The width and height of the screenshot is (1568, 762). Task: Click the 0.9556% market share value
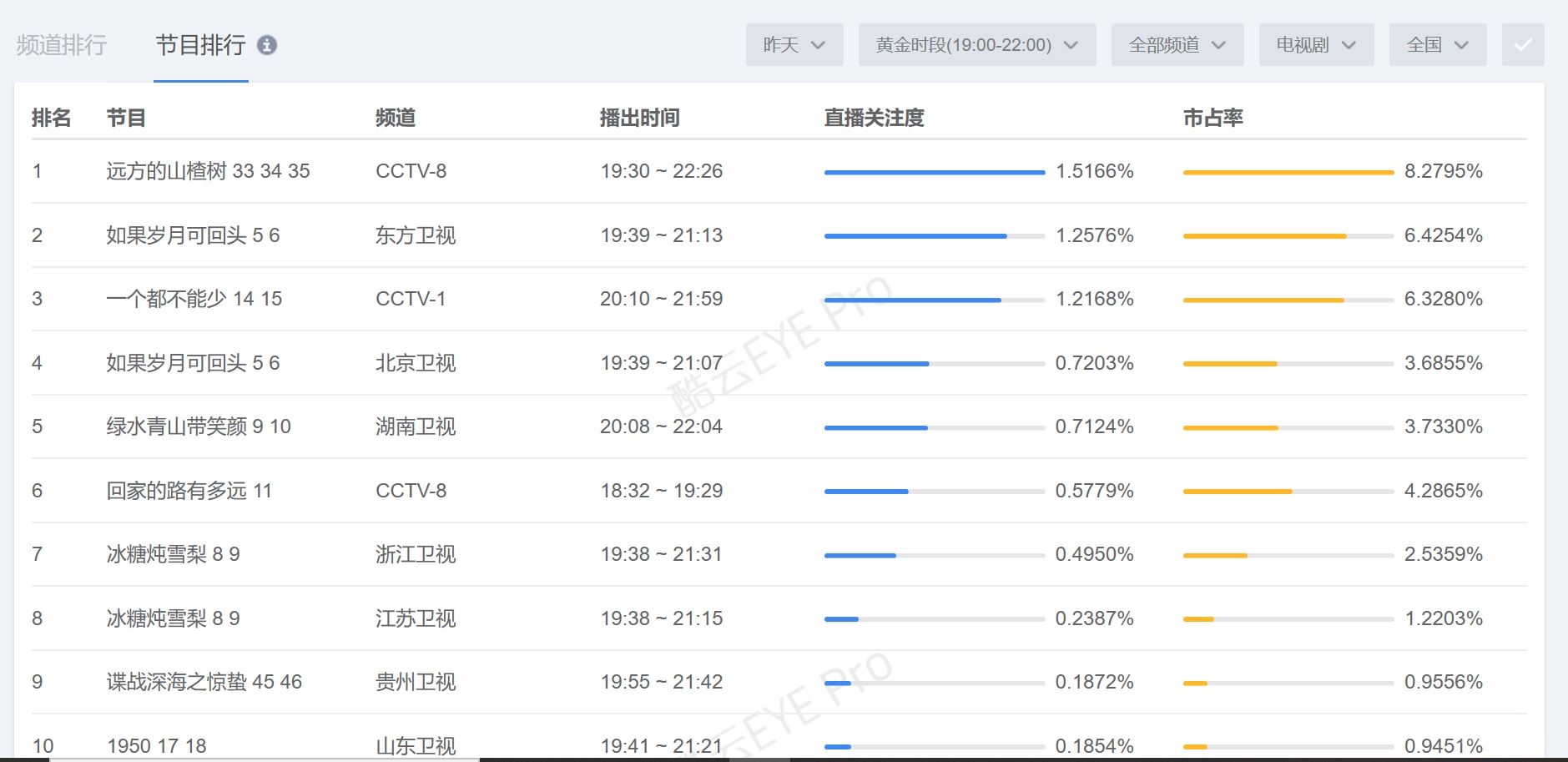point(1444,682)
